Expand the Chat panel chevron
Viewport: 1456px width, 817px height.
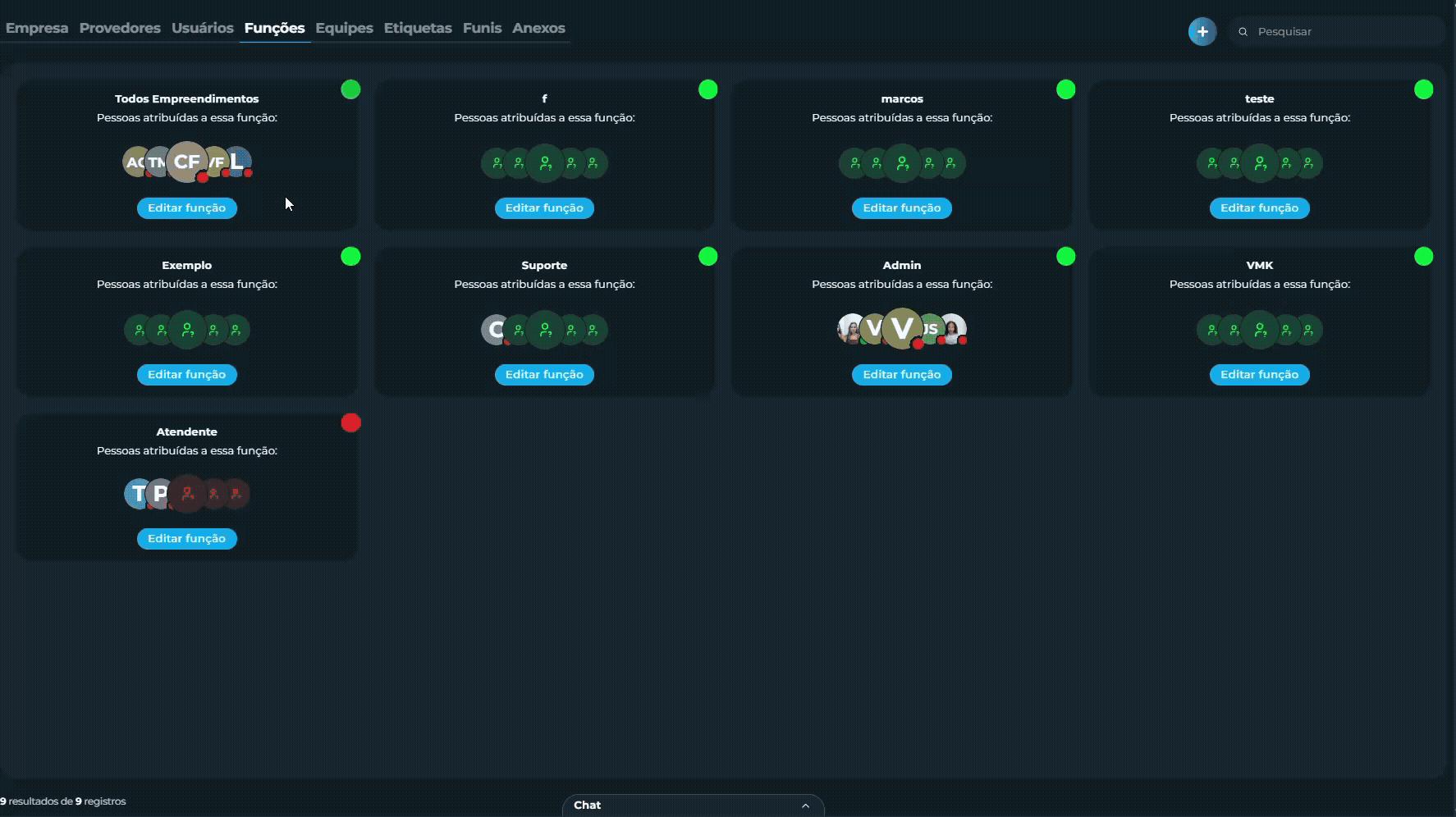coord(805,806)
